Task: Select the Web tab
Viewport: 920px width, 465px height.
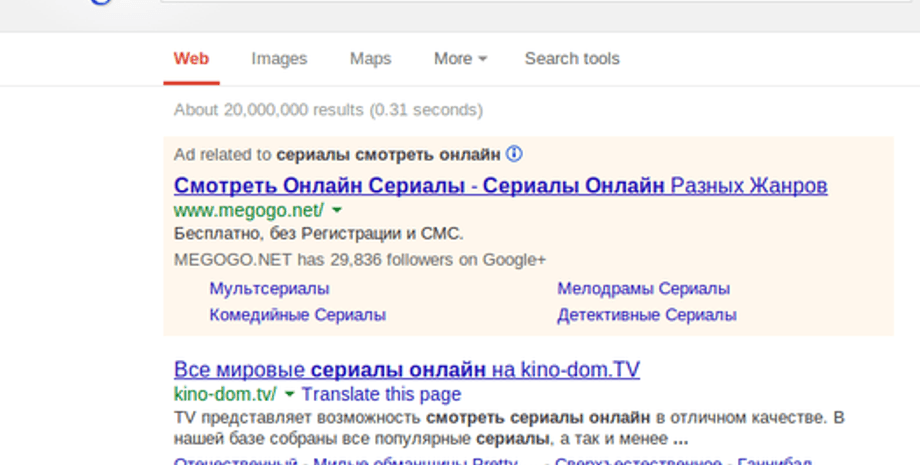Action: tap(191, 59)
